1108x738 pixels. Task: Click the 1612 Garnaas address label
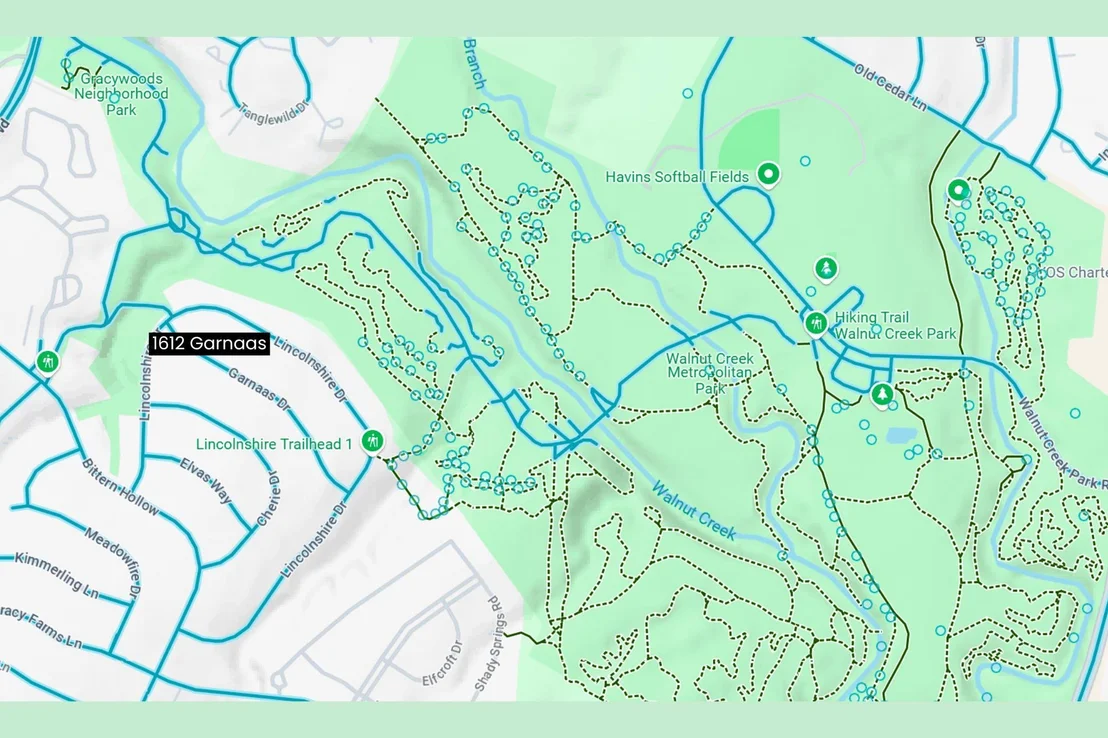point(209,344)
